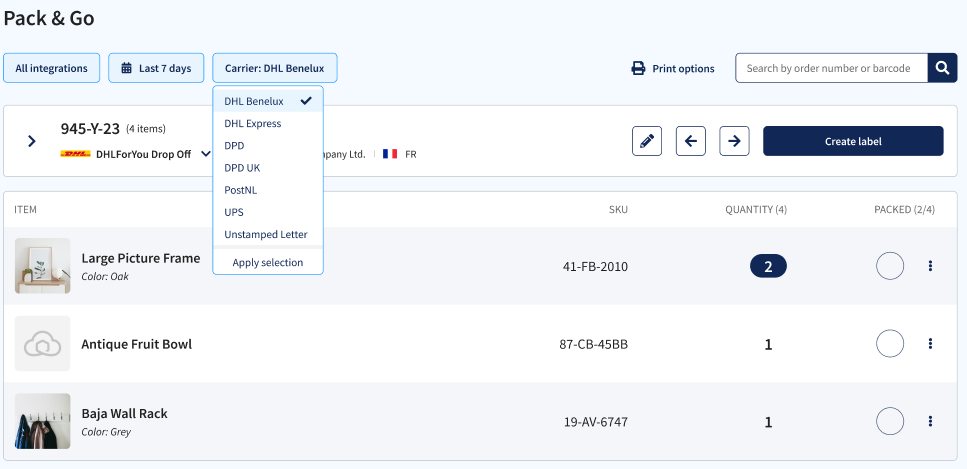This screenshot has height=469, width=967.
Task: Click the SKU column header
Action: [x=618, y=210]
